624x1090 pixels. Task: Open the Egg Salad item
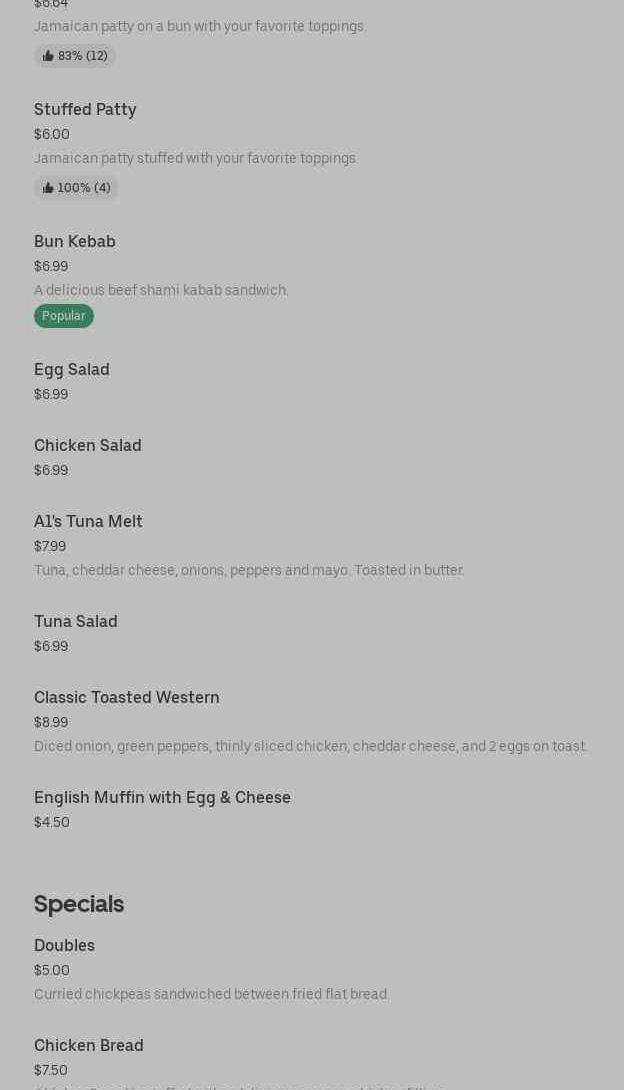click(x=72, y=369)
